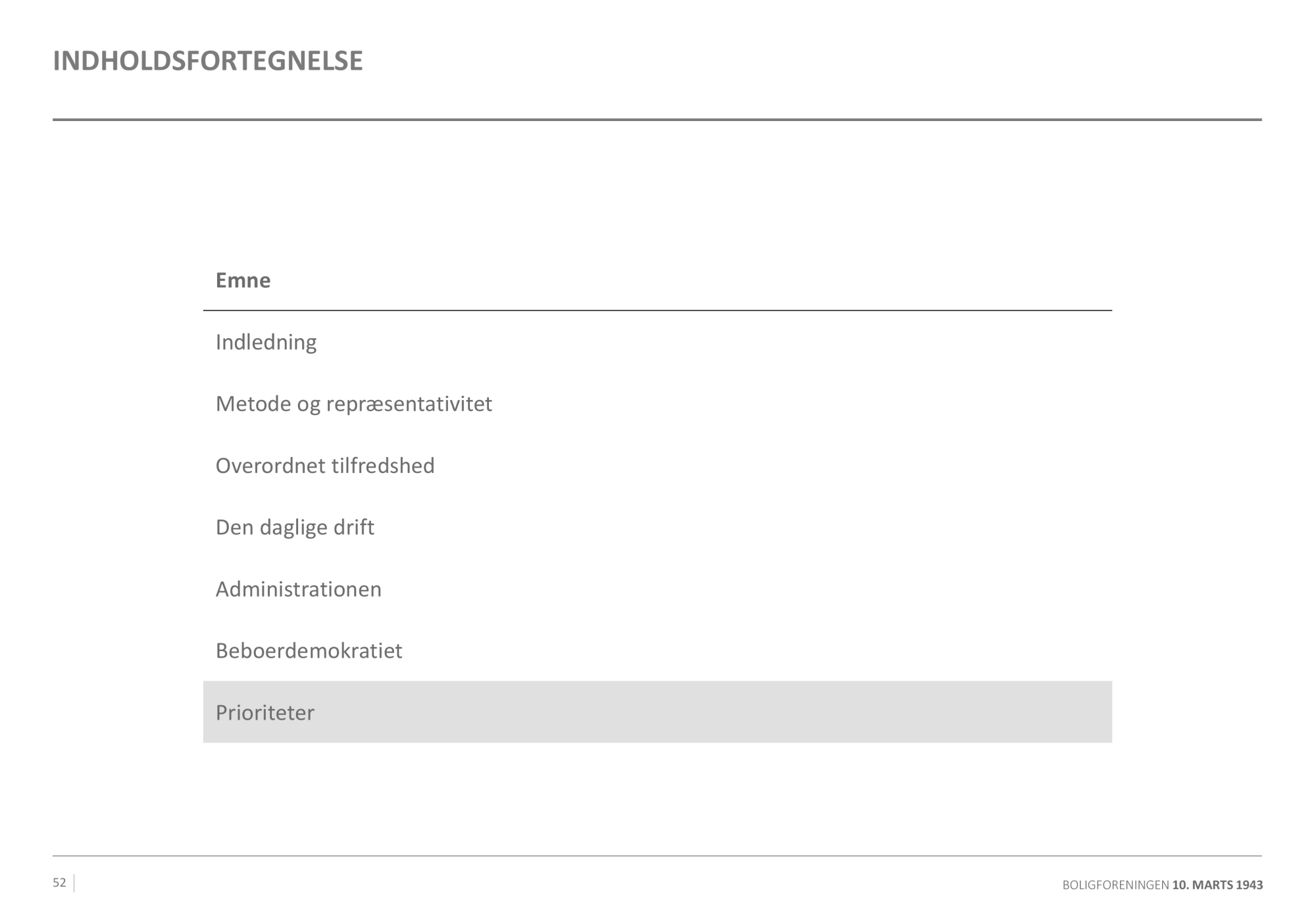Open the Metode og repræsentativitet section
This screenshot has width=1316, height=911.
coord(353,404)
